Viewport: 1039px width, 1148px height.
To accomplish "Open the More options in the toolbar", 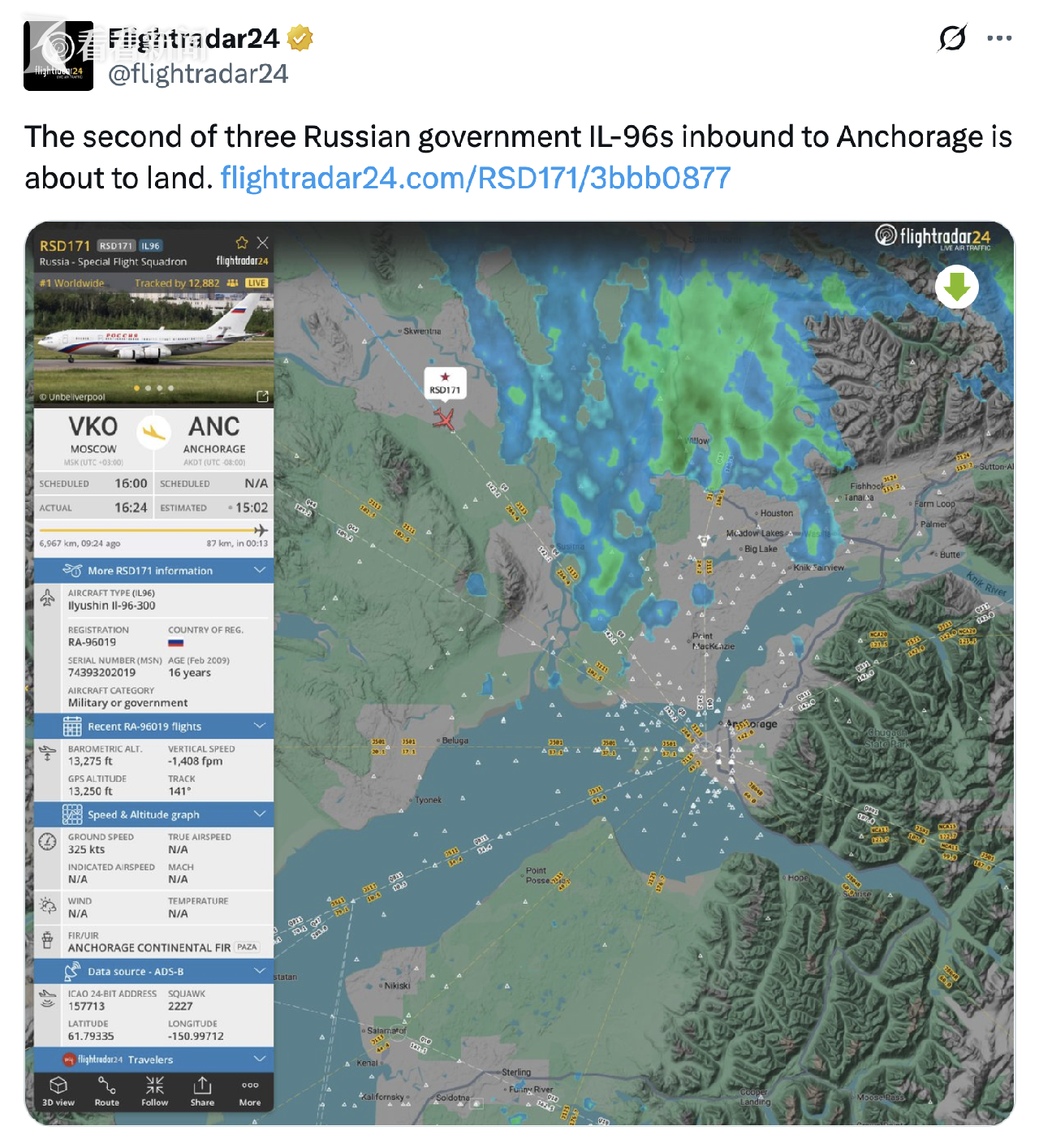I will click(x=250, y=1092).
